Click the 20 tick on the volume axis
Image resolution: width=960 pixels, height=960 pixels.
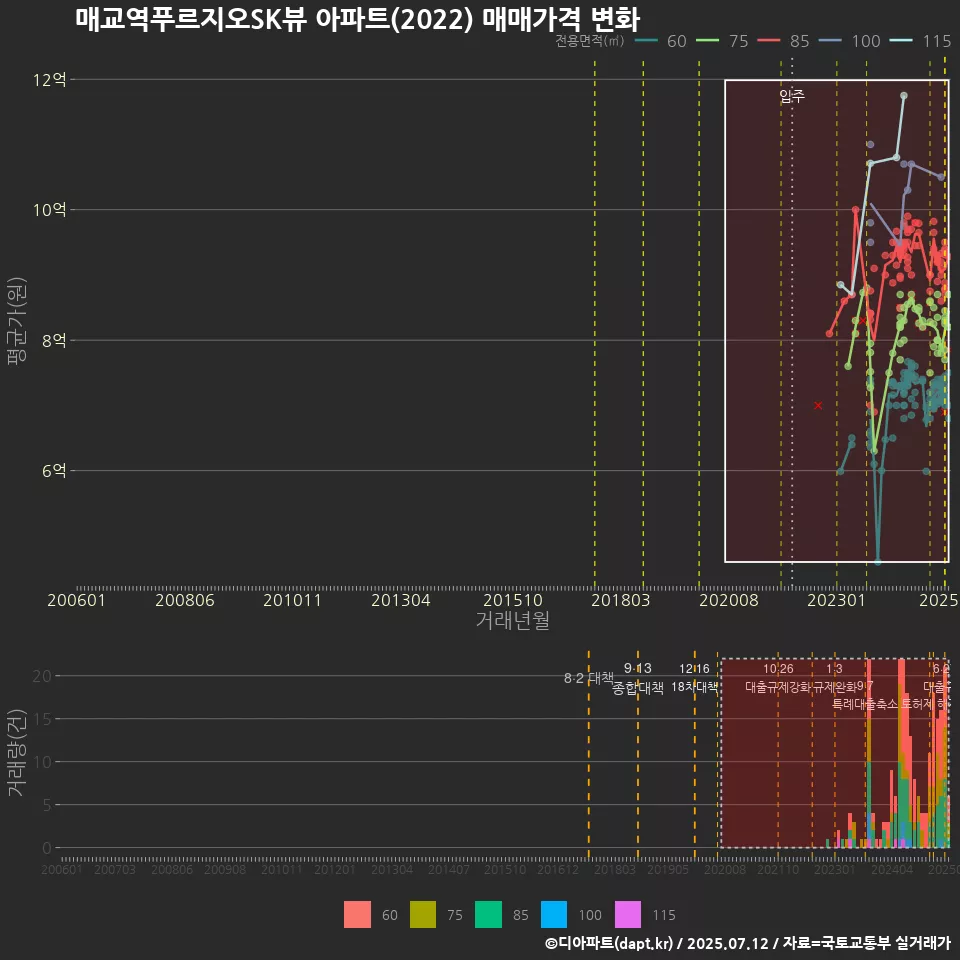[42, 676]
